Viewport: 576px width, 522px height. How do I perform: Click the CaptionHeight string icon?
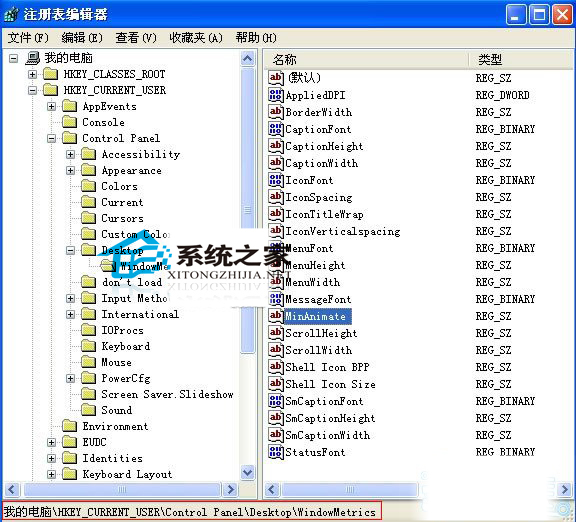coord(276,146)
